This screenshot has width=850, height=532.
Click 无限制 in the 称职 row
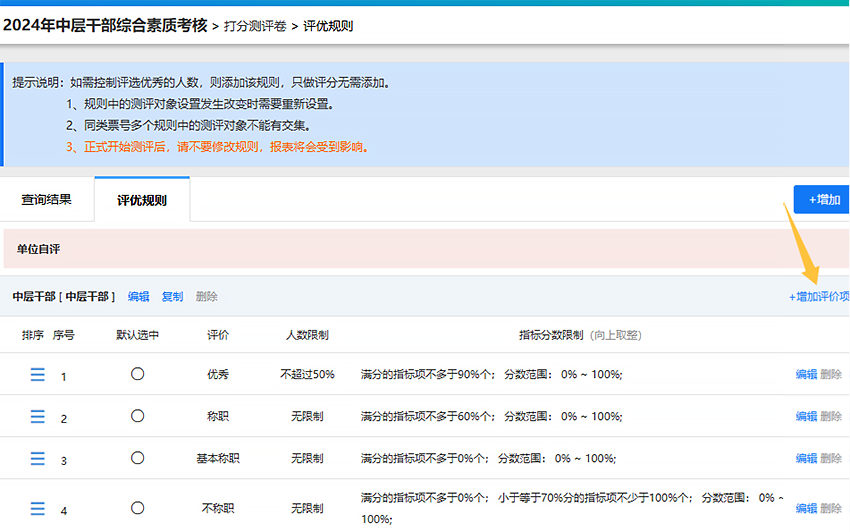tap(307, 416)
